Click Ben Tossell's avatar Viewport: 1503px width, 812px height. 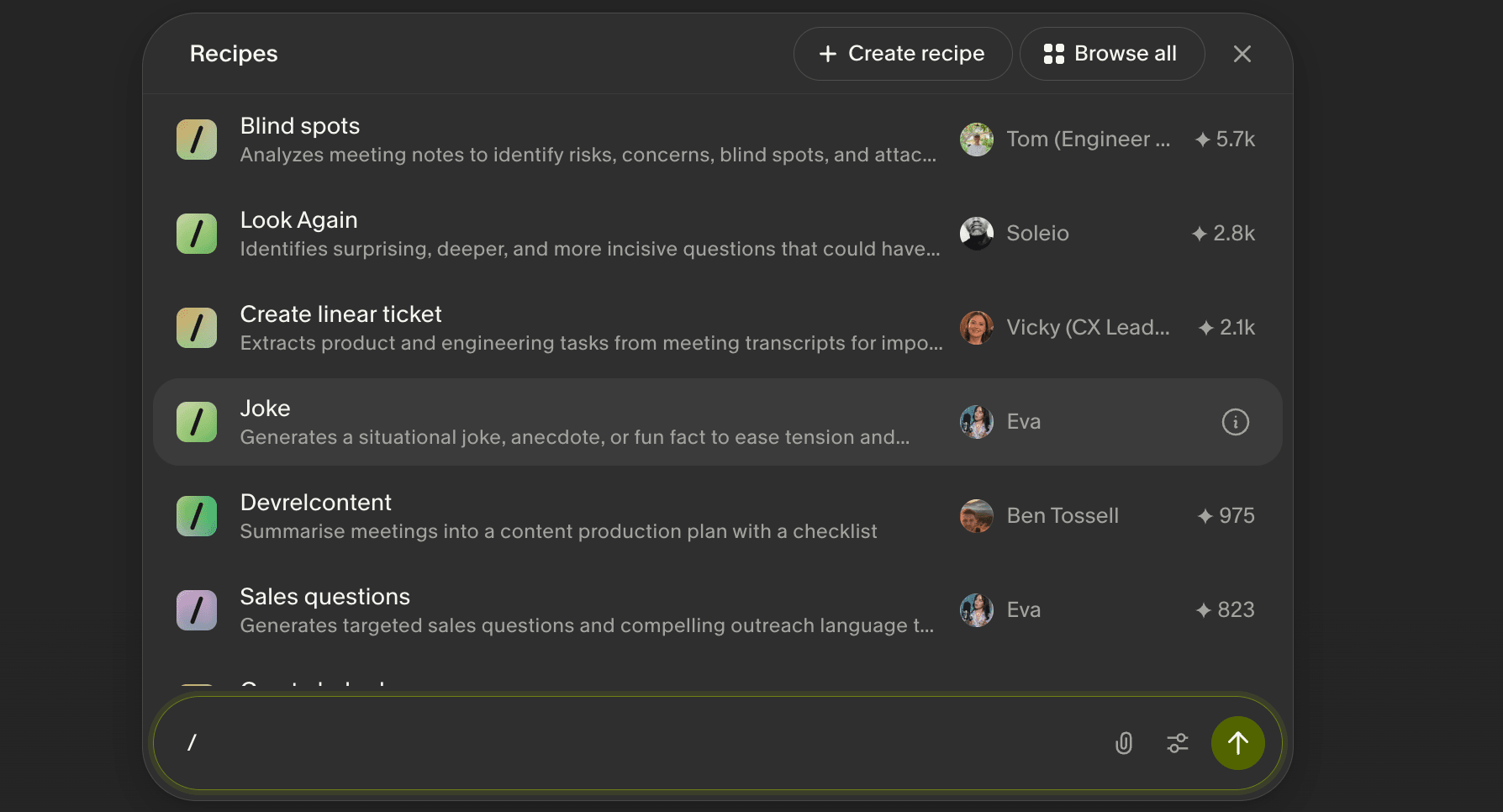click(x=977, y=516)
